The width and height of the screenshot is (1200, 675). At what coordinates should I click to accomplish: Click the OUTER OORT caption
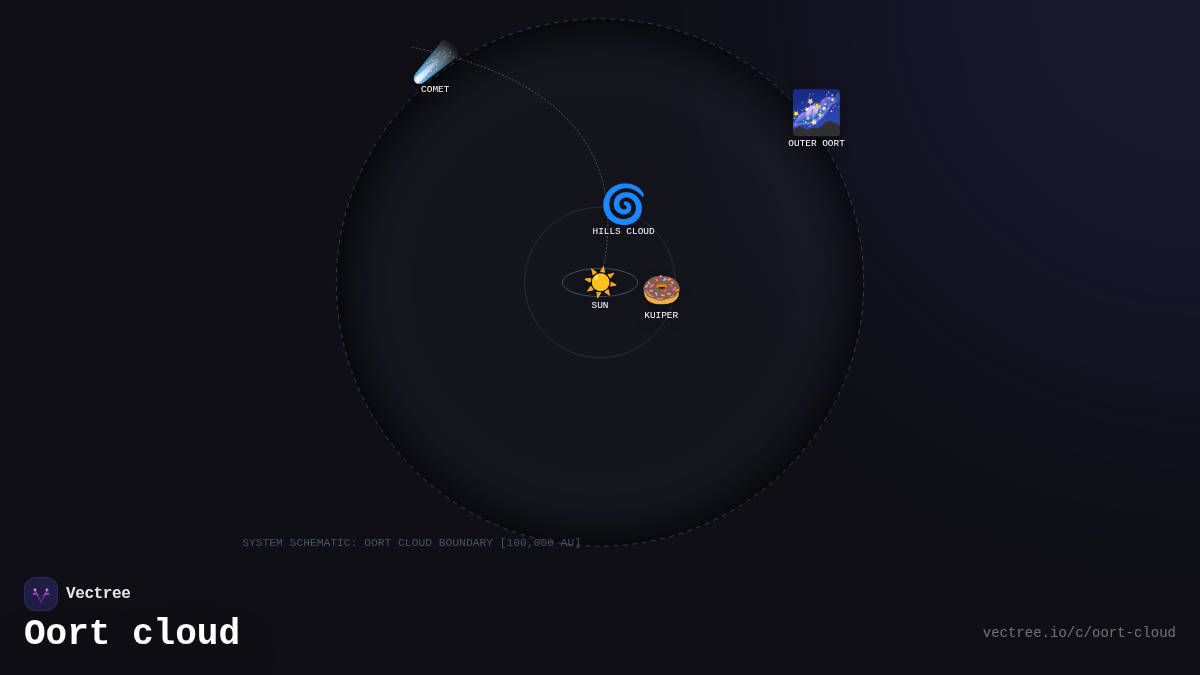[816, 143]
